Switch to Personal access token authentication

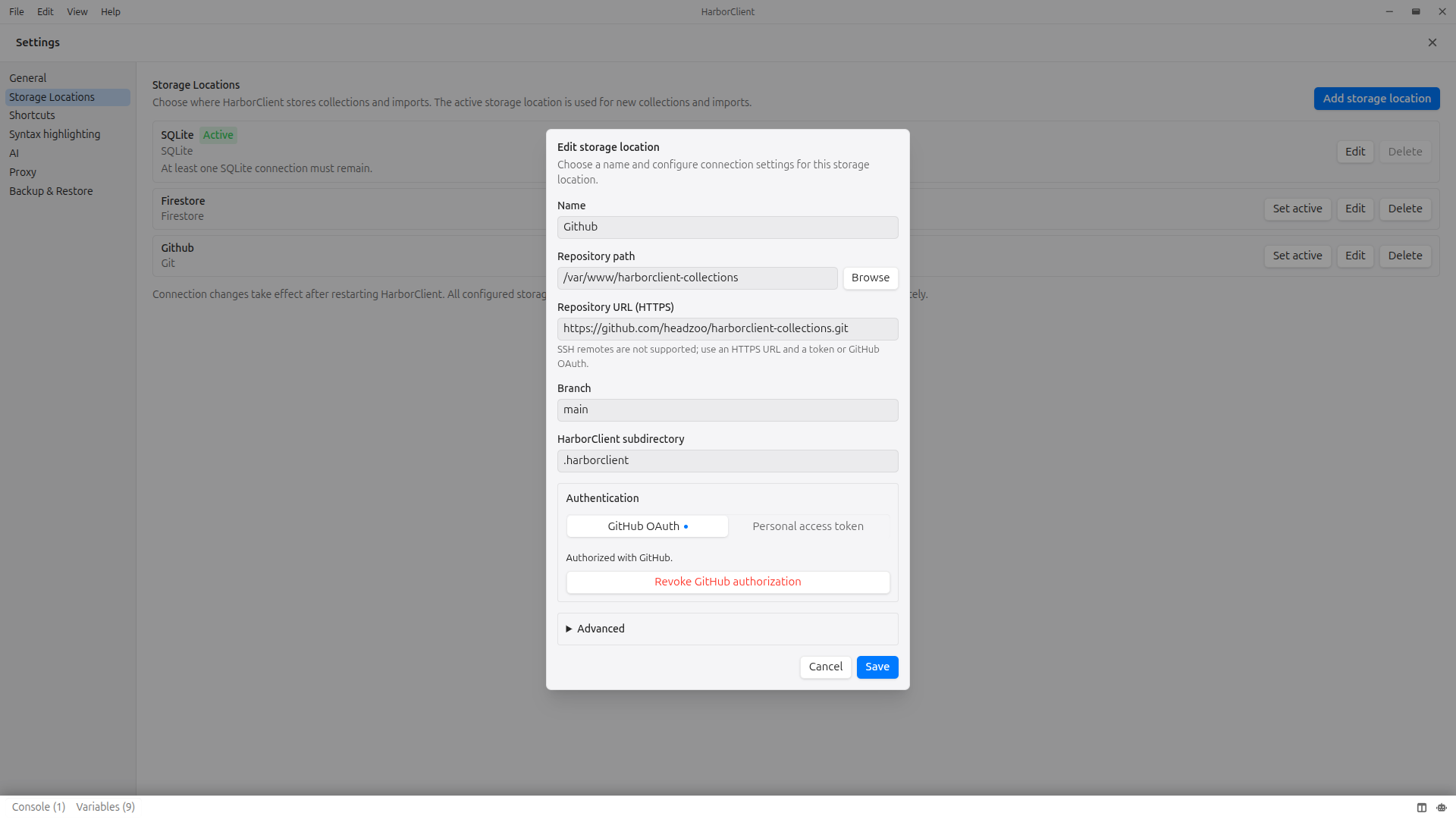(x=808, y=526)
